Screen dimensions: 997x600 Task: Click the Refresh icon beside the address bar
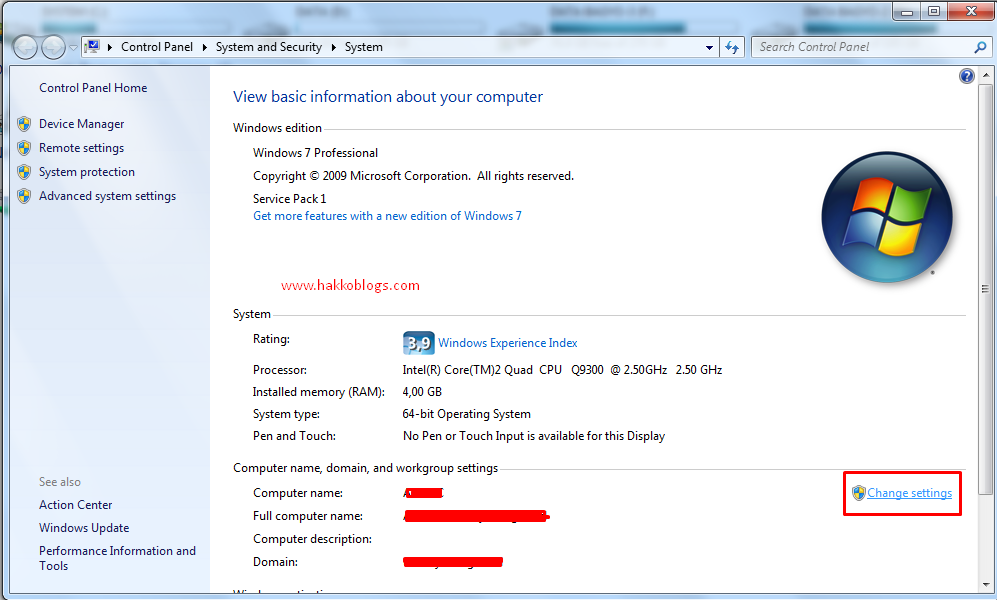pyautogui.click(x=732, y=46)
